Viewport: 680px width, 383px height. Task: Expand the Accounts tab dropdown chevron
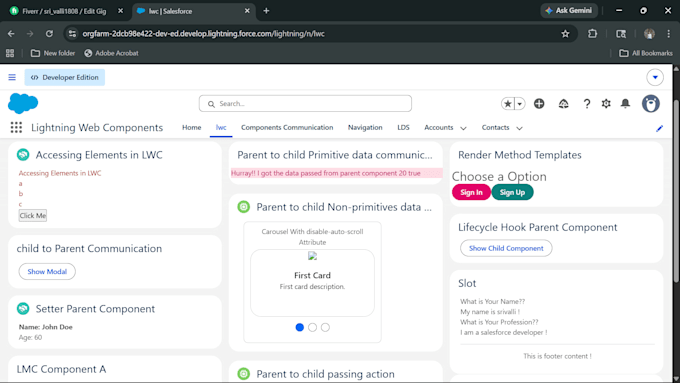point(463,128)
